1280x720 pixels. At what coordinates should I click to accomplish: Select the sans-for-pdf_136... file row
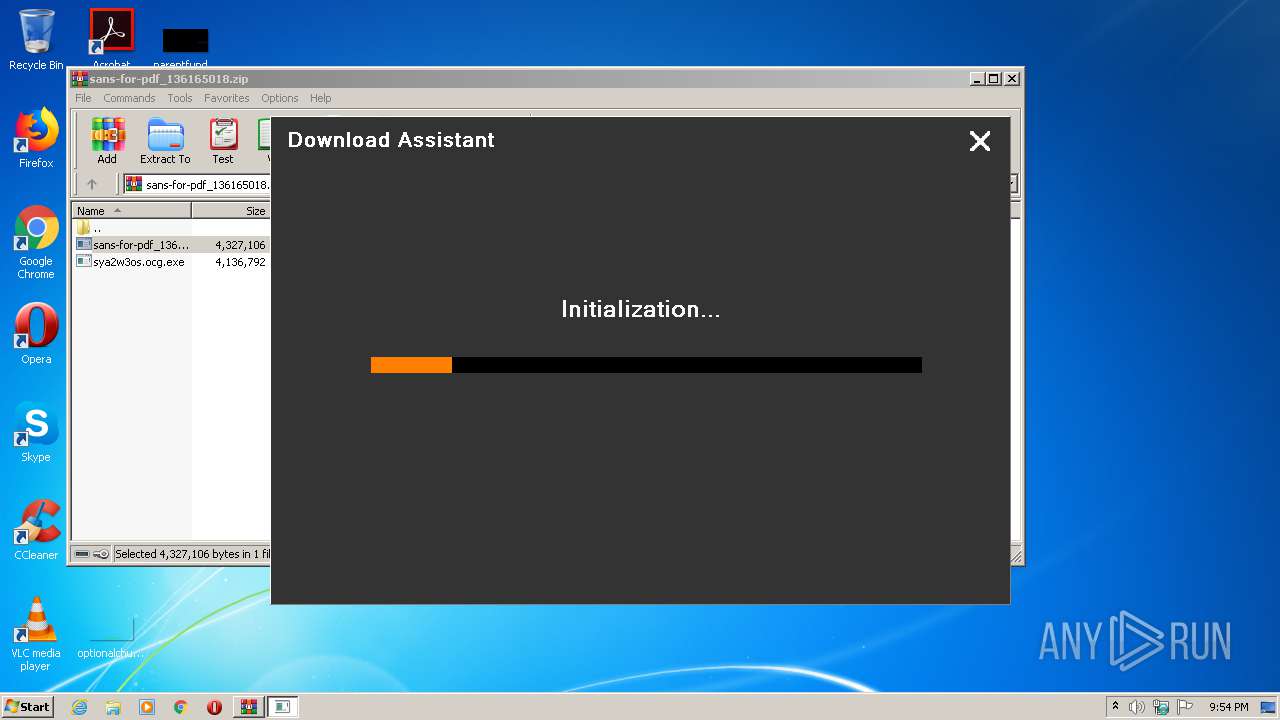coord(171,245)
